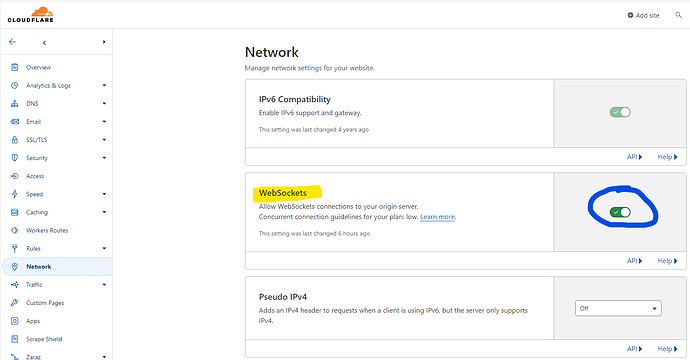Open the SSL/TLS lock icon
Screen dimensions: 690x360
click(15, 140)
